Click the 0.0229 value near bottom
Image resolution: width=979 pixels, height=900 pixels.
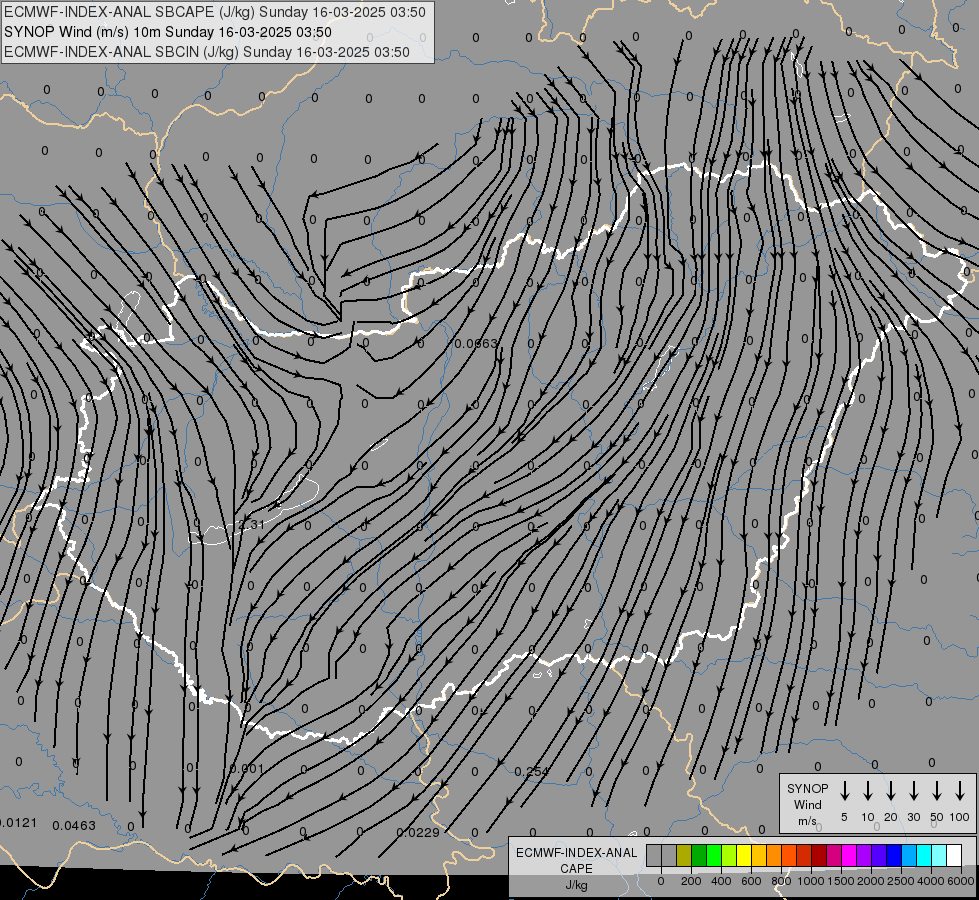(418, 832)
